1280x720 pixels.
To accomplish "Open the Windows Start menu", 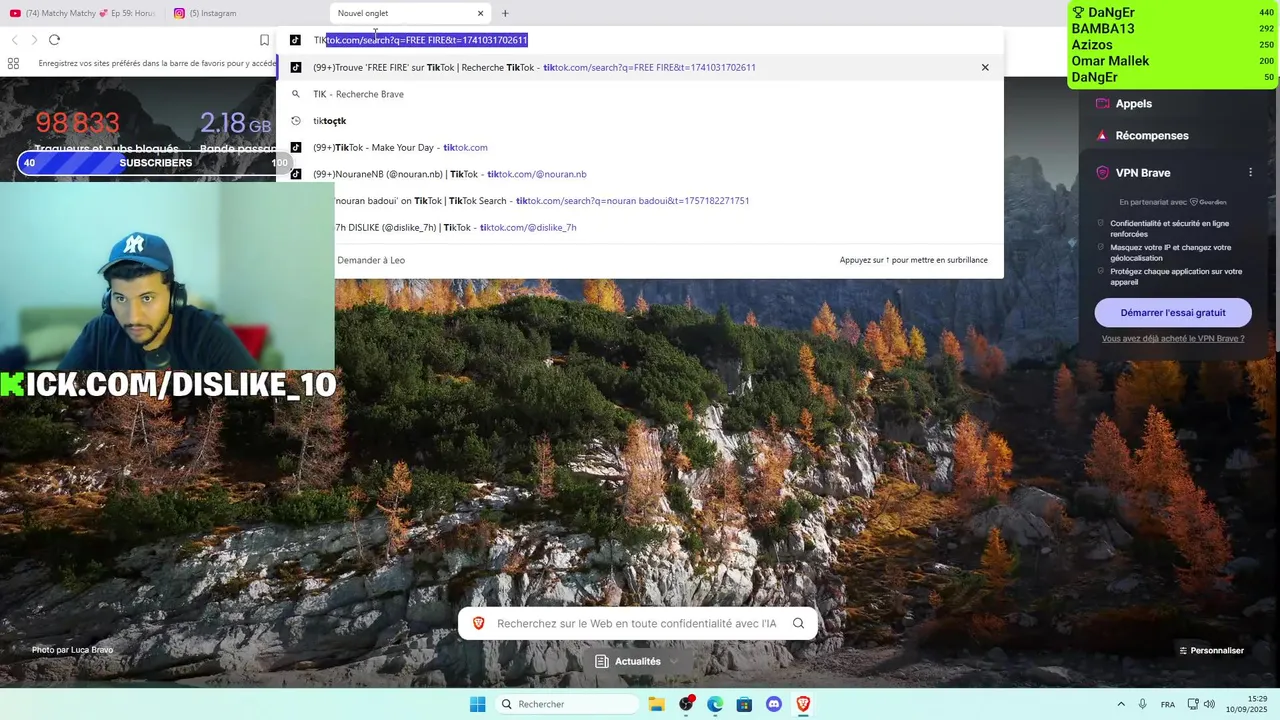I will 478,704.
